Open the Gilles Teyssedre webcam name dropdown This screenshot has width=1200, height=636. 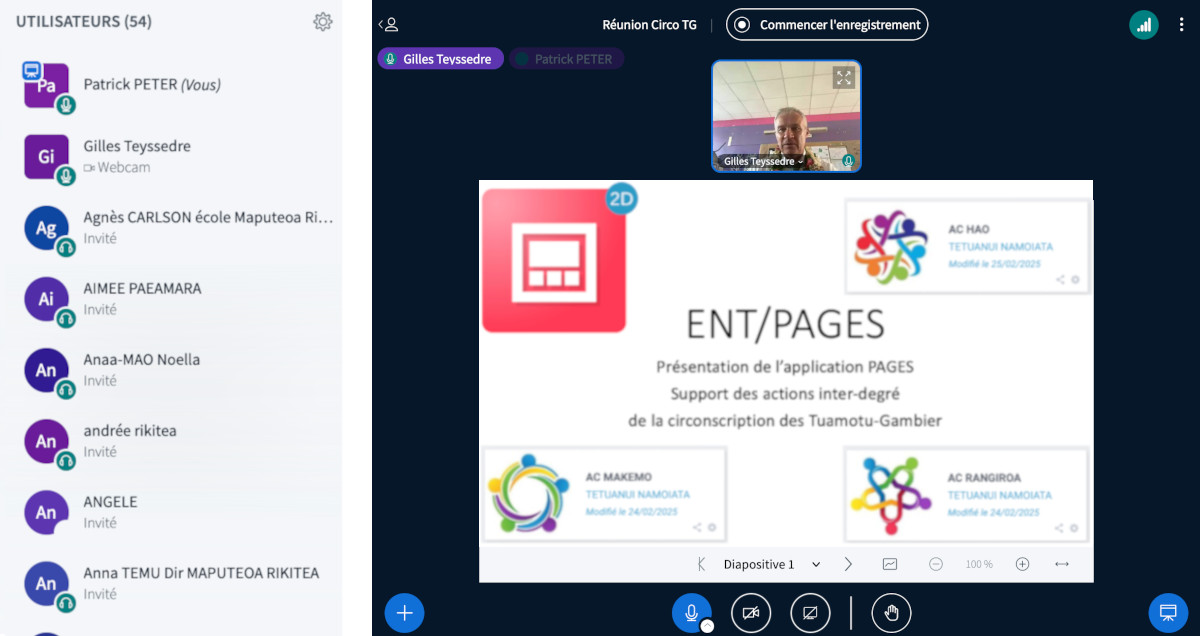(x=762, y=161)
